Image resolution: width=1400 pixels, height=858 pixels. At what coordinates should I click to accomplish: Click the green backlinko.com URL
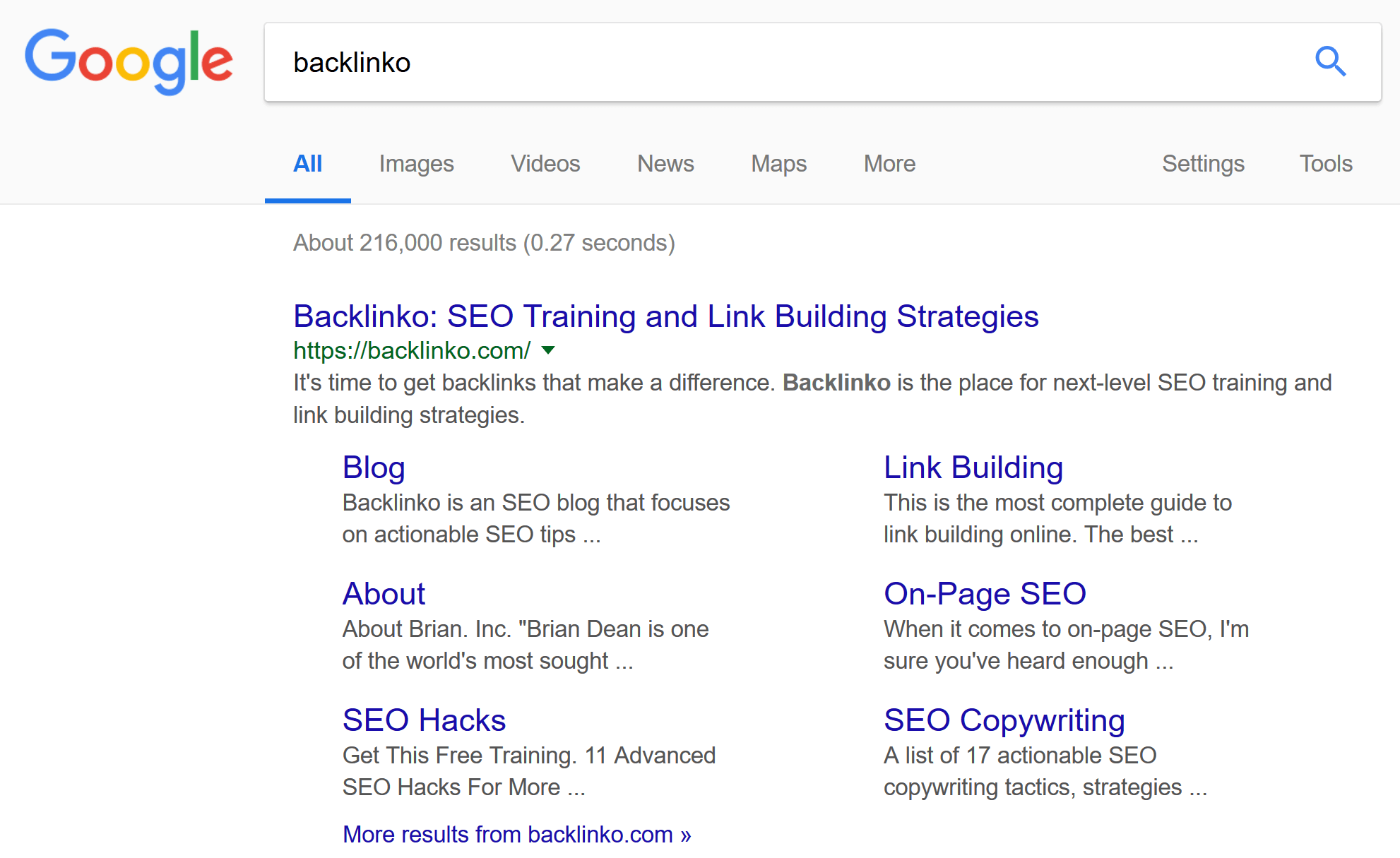point(412,350)
